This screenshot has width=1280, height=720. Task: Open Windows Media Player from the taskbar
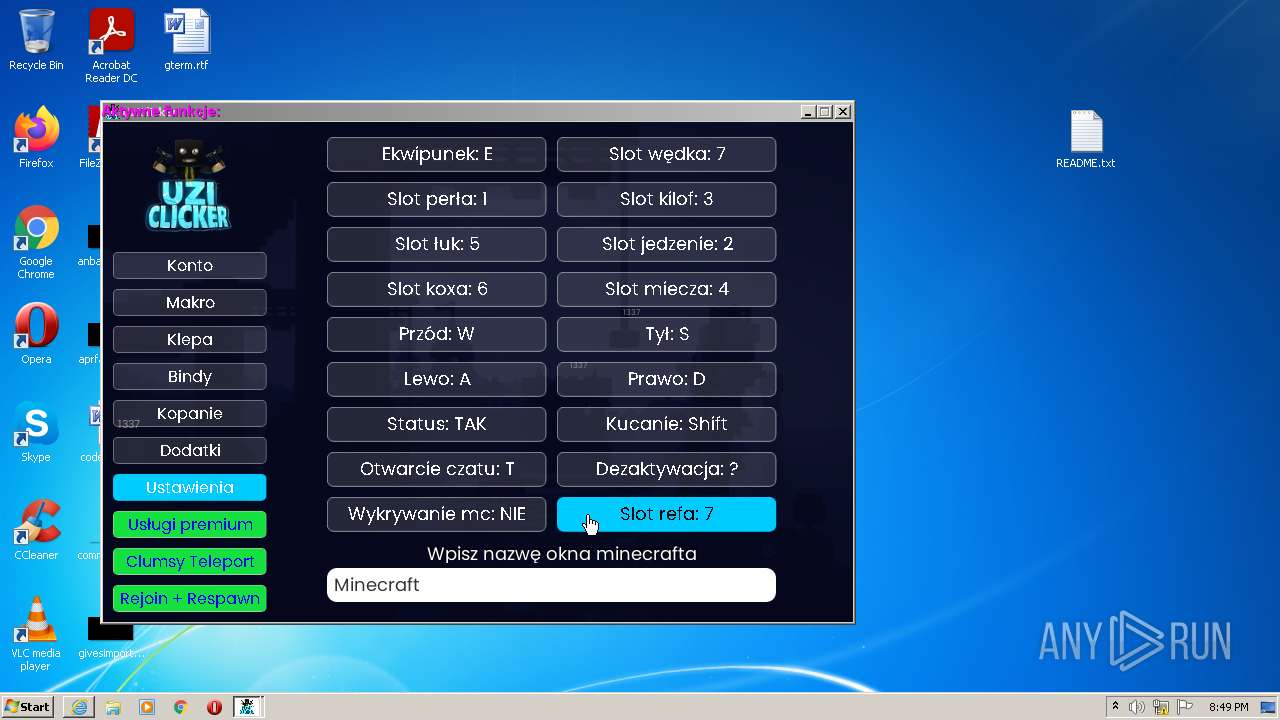pyautogui.click(x=147, y=707)
